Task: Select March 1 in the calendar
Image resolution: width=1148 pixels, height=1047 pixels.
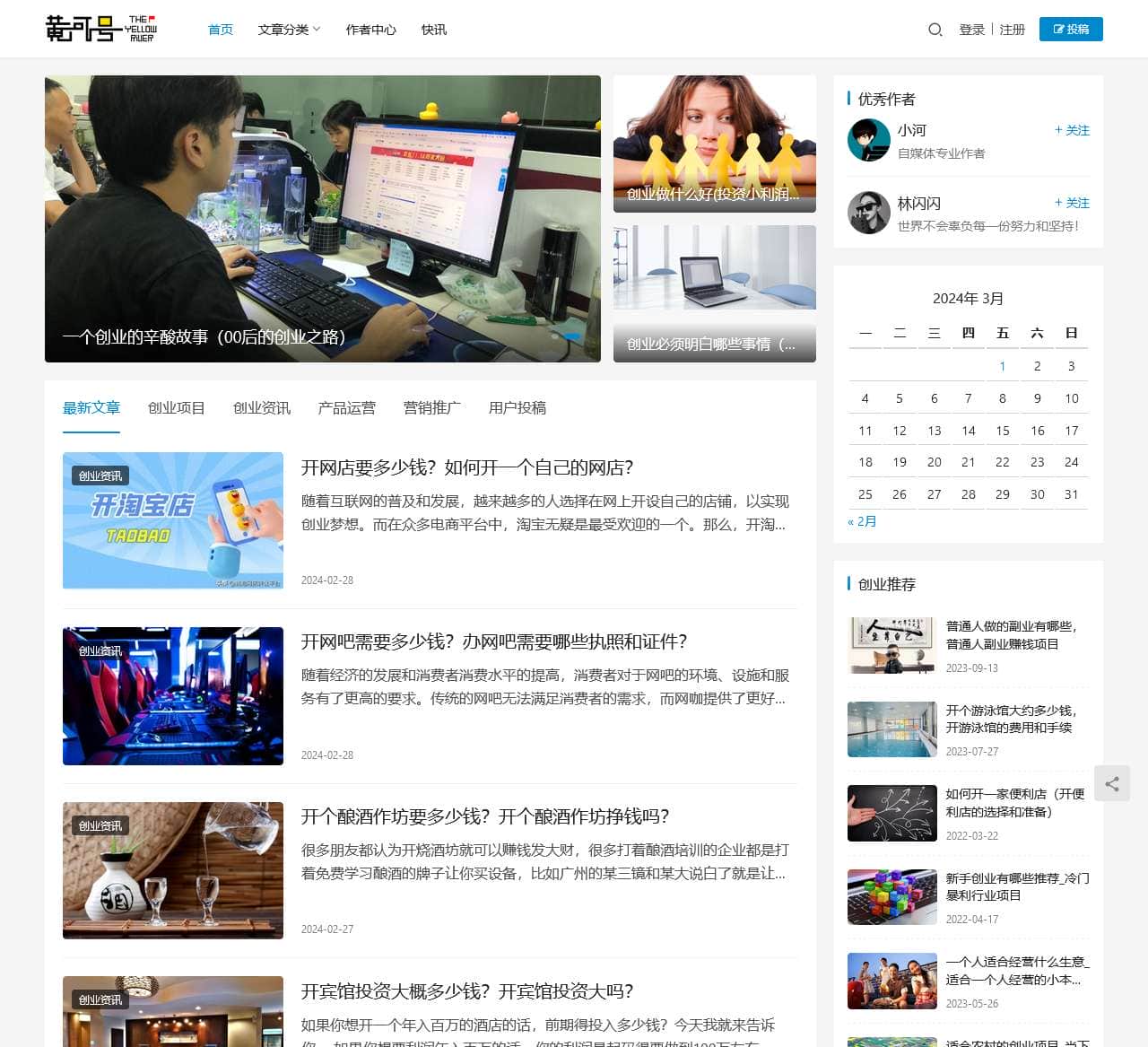Action: [1002, 366]
